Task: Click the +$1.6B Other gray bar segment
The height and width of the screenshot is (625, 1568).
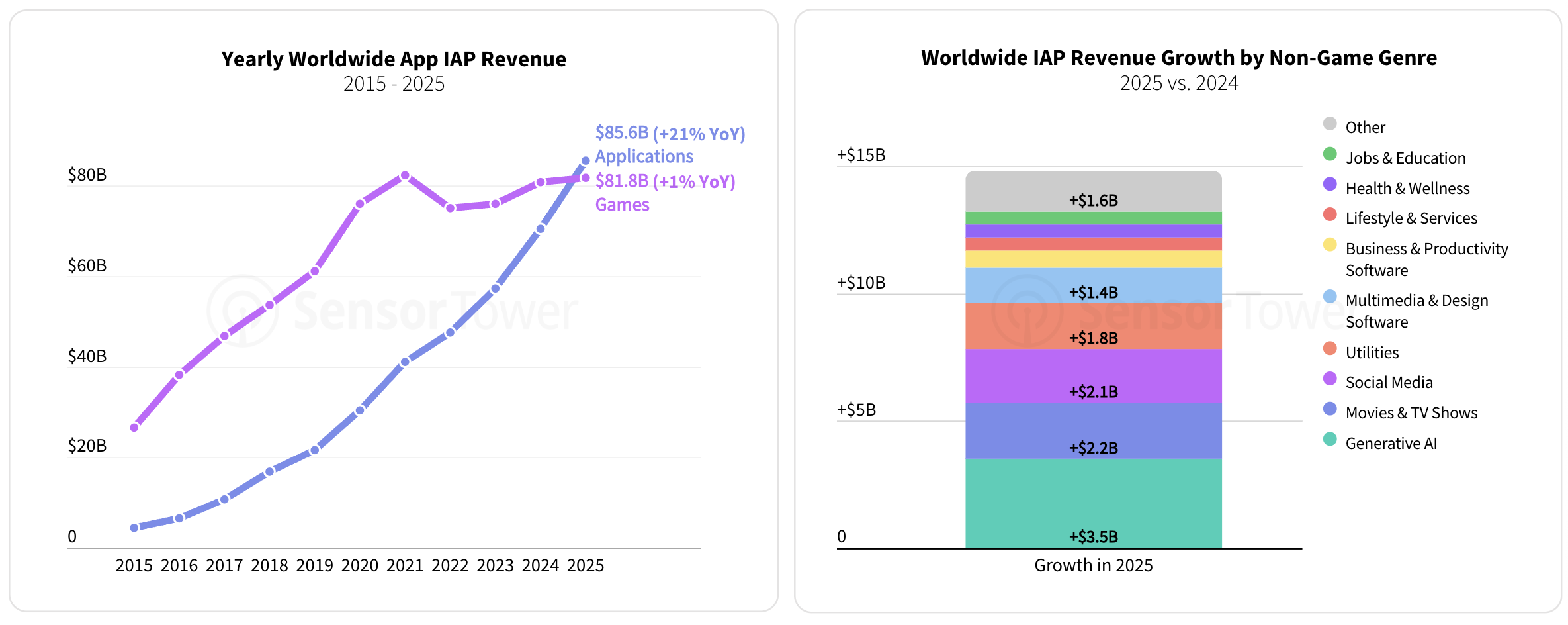Action: pyautogui.click(x=1094, y=191)
